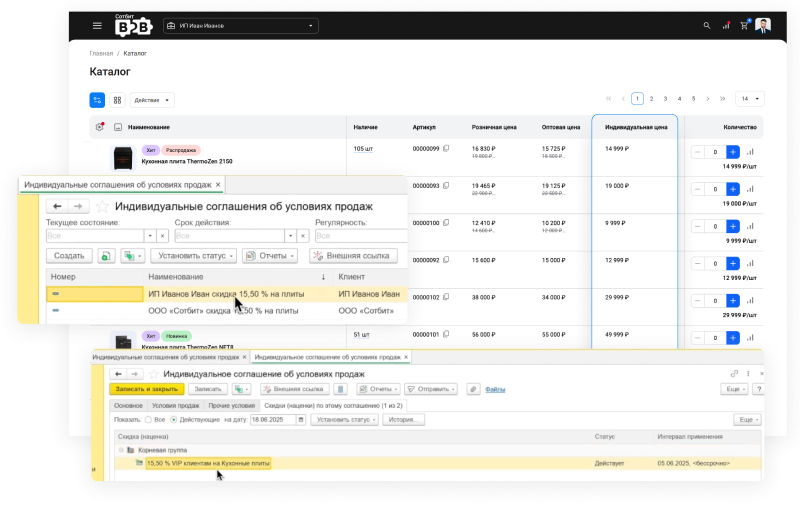Switch to the 'Условия продаж' tab

tap(175, 406)
